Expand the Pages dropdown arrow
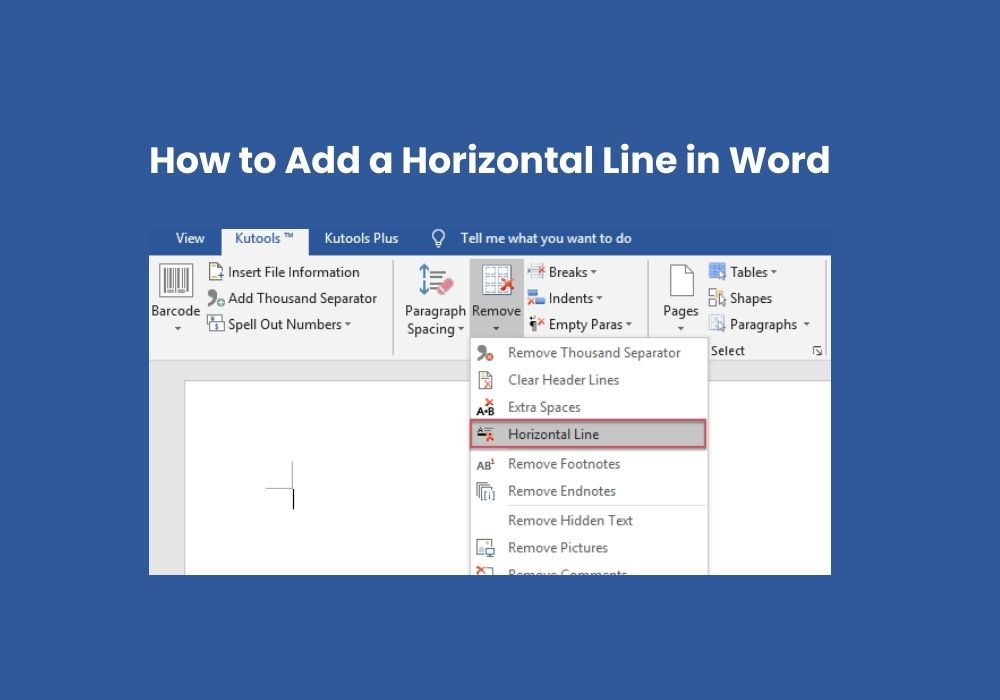The height and width of the screenshot is (700, 1000). click(x=680, y=328)
